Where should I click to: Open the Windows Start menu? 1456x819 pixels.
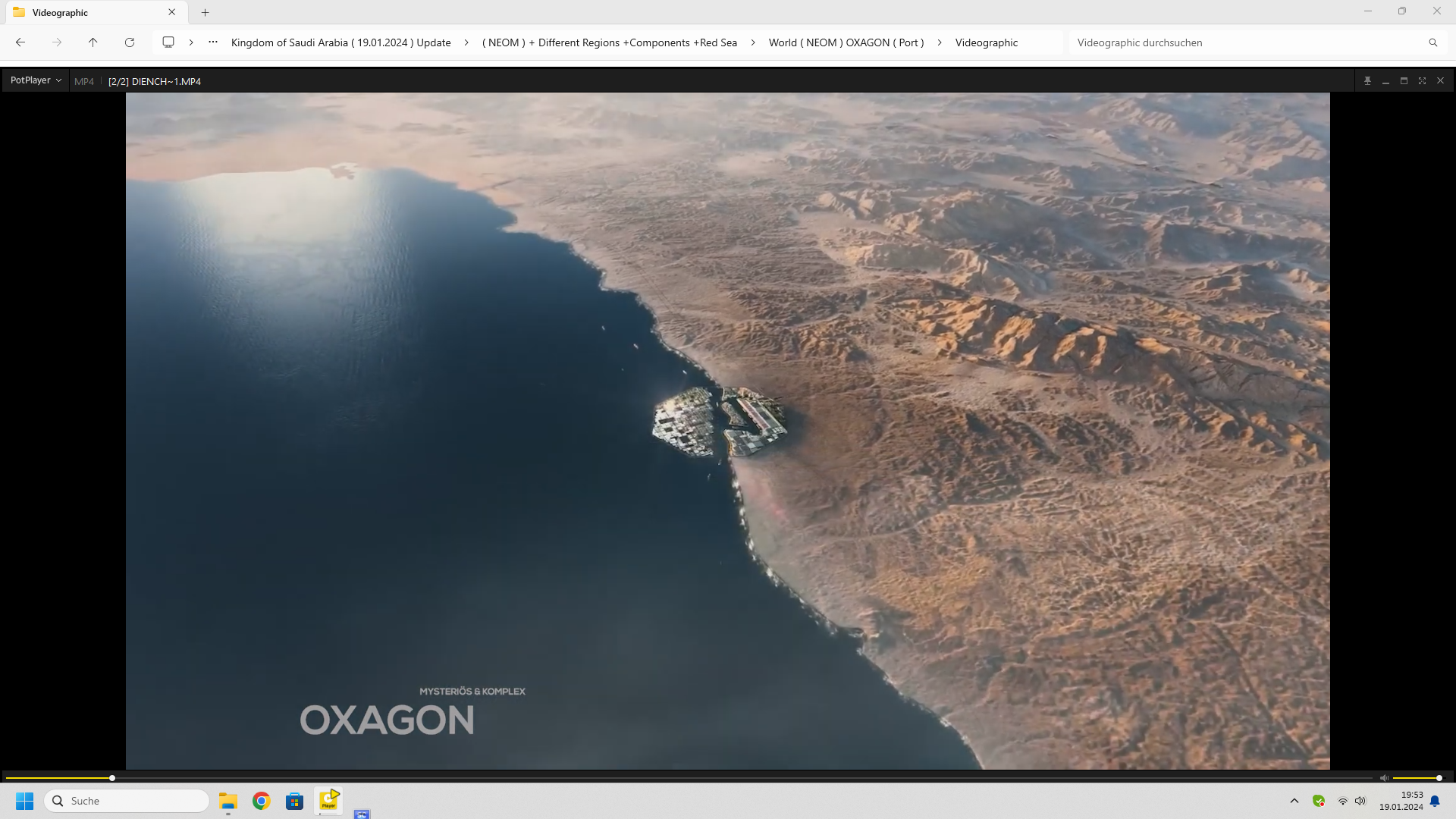[x=25, y=801]
